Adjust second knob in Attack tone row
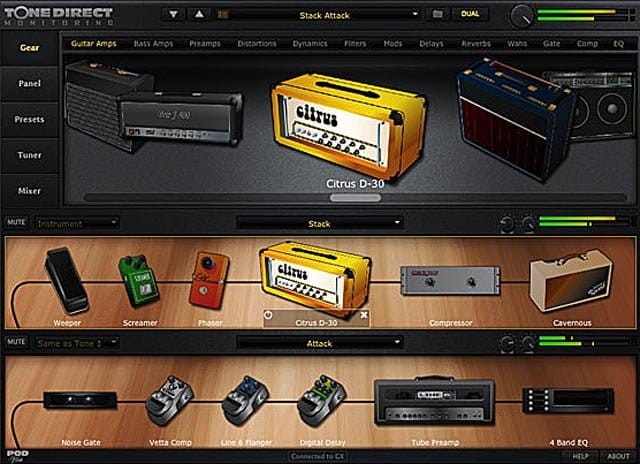Screen dimensions: 640x464 (528, 344)
